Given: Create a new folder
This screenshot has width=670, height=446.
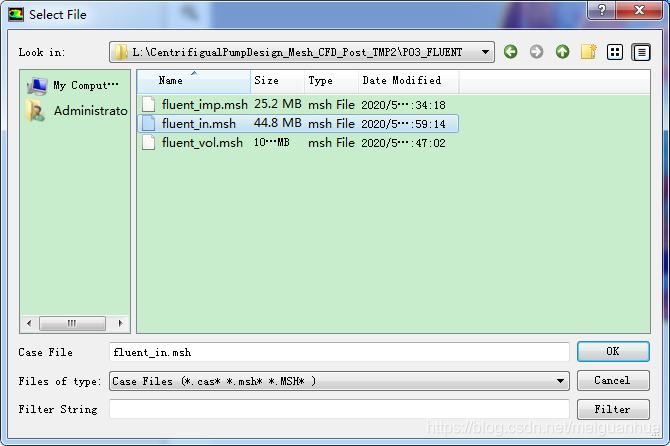Looking at the screenshot, I should click(589, 52).
